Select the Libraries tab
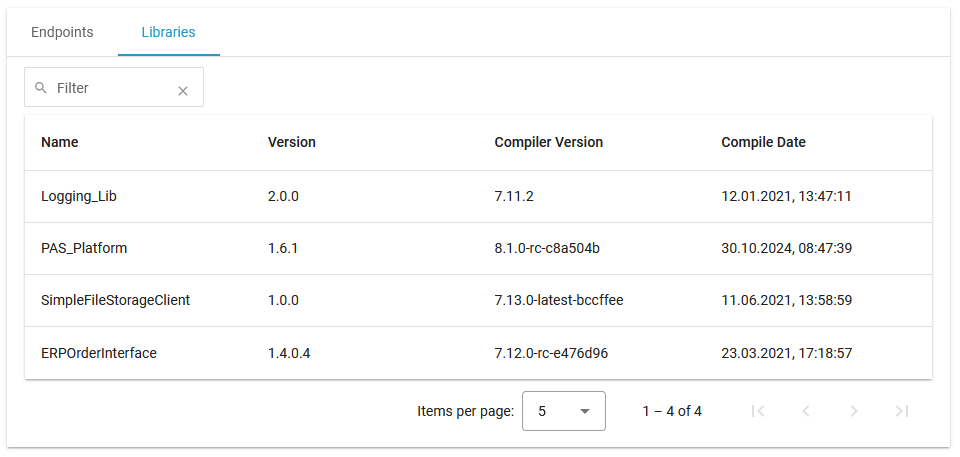This screenshot has height=457, width=960. (168, 32)
